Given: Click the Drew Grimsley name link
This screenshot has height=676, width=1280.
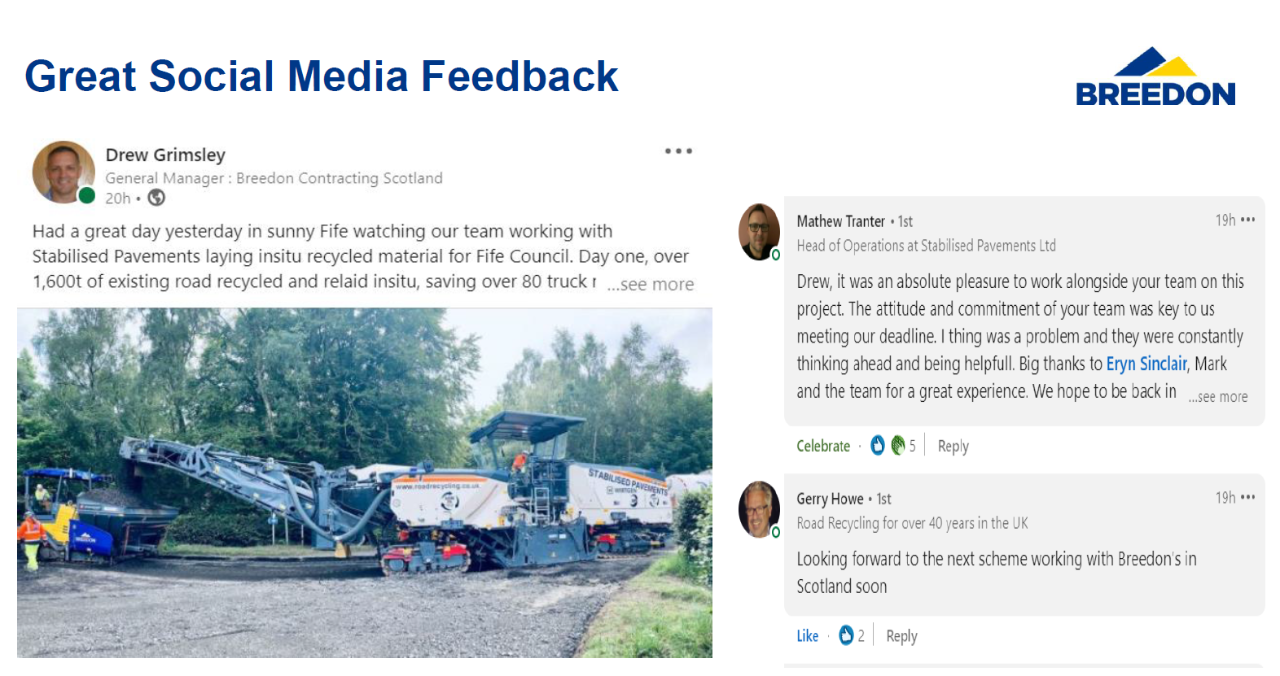Looking at the screenshot, I should 165,155.
